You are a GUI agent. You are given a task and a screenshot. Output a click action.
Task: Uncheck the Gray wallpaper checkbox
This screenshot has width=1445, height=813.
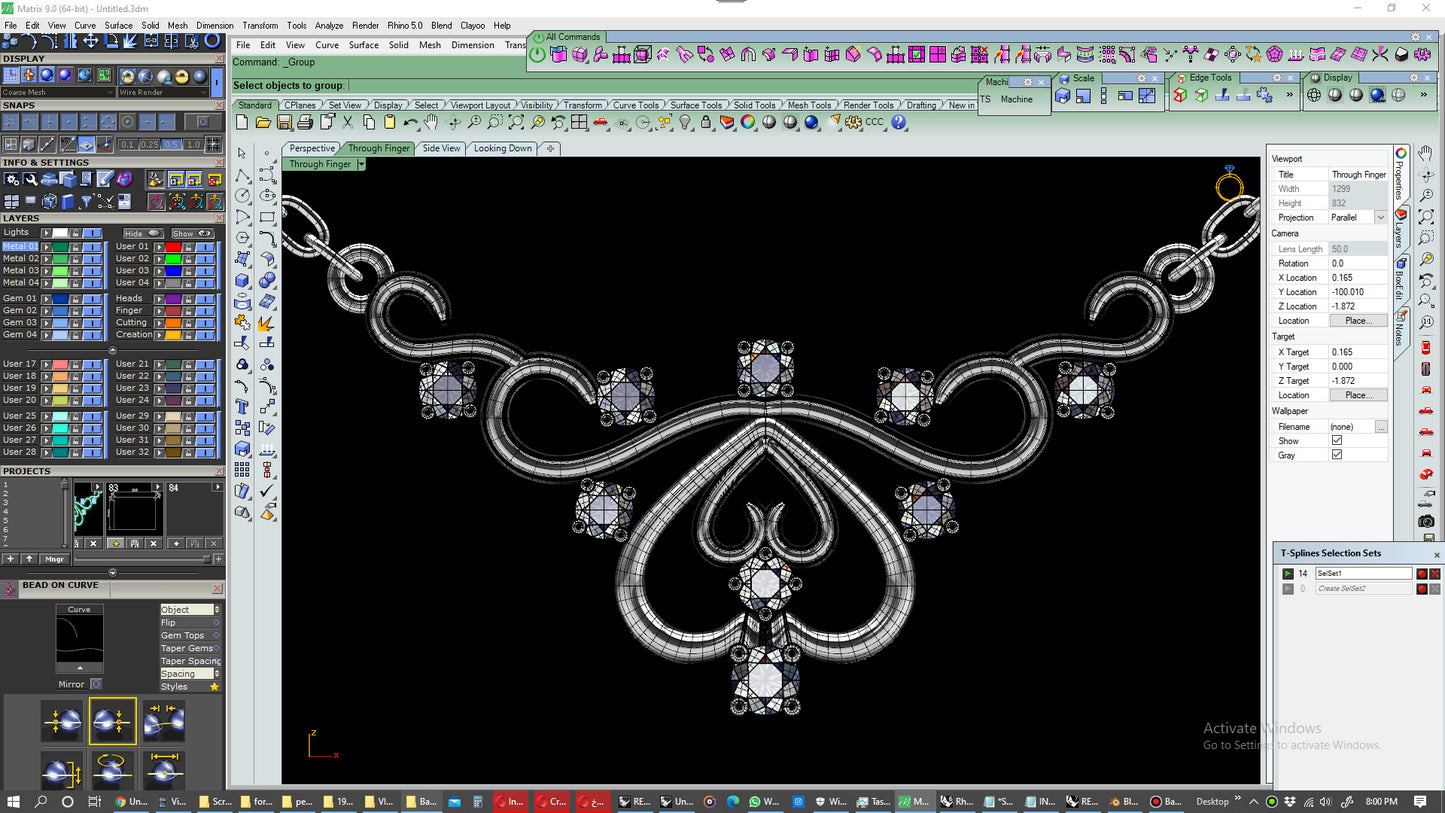(x=1337, y=455)
